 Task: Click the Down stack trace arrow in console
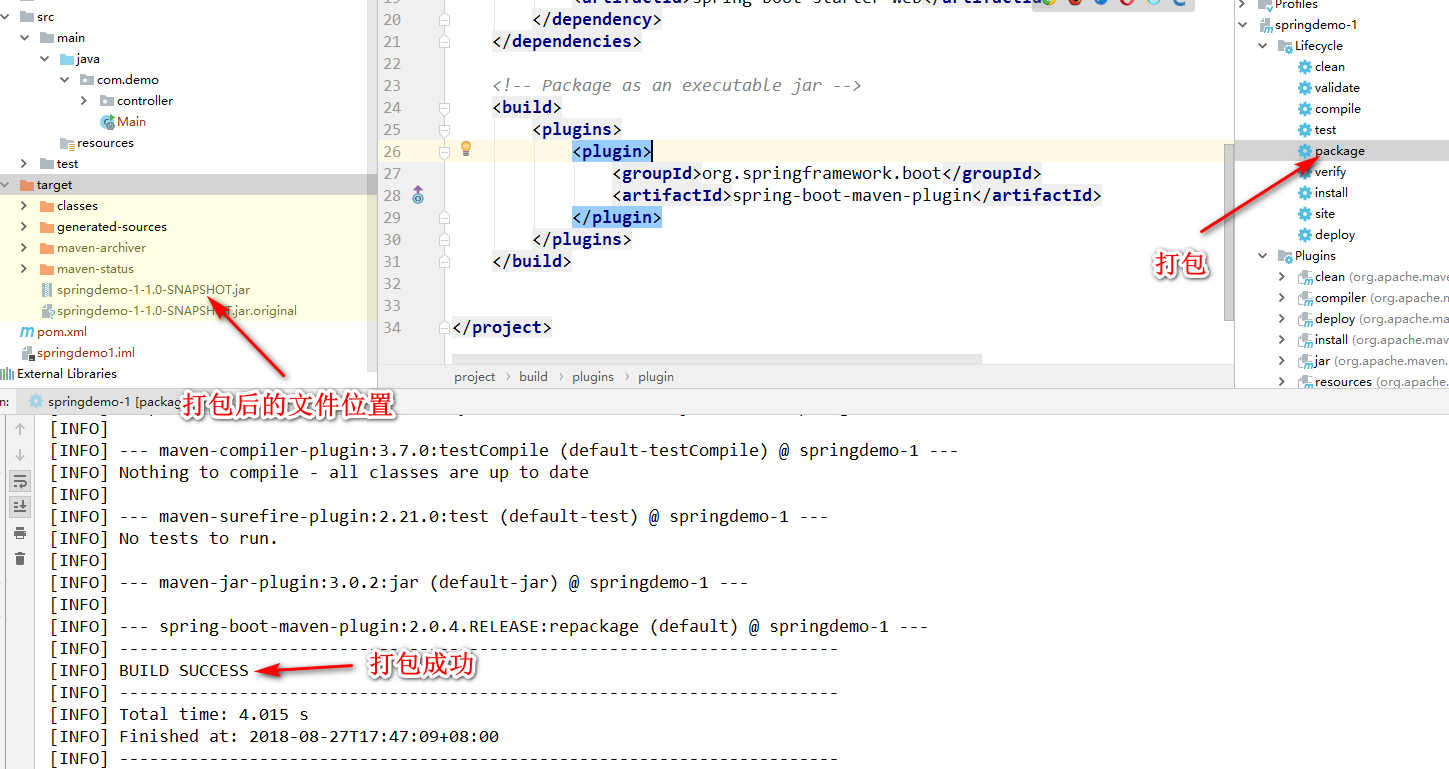(19, 455)
